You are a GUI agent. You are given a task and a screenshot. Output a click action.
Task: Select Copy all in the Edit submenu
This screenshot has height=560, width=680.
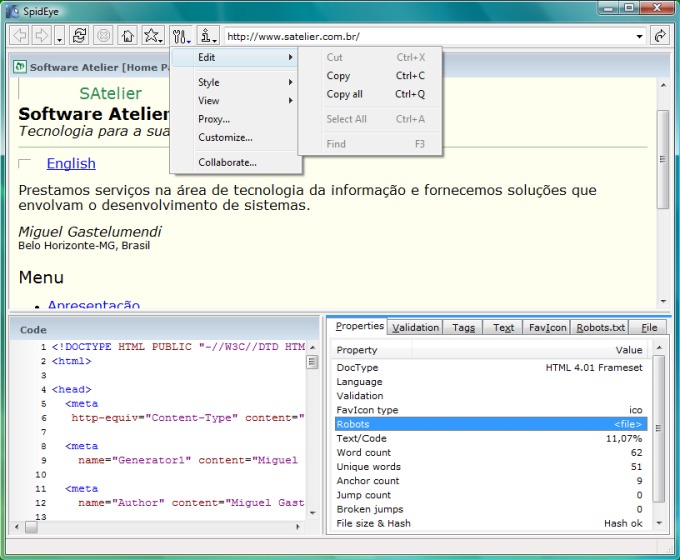coord(370,94)
